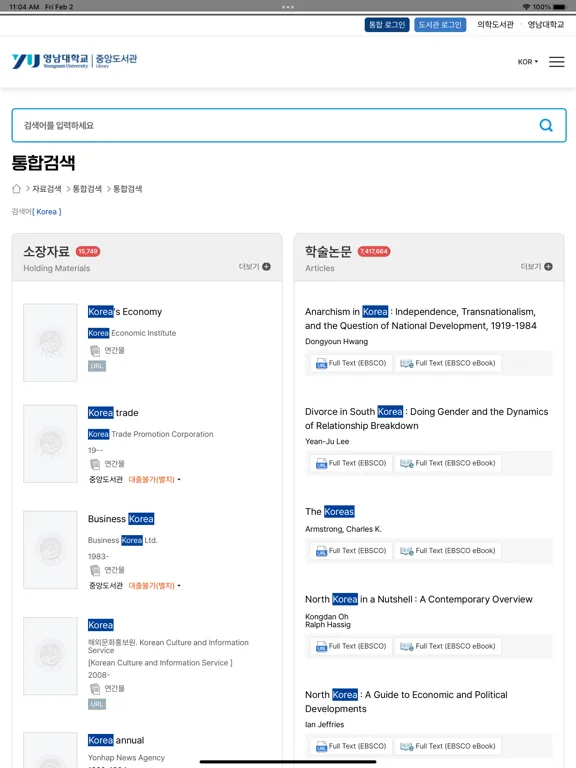
Task: Click the Yeungnam University Library logo
Action: tap(74, 61)
